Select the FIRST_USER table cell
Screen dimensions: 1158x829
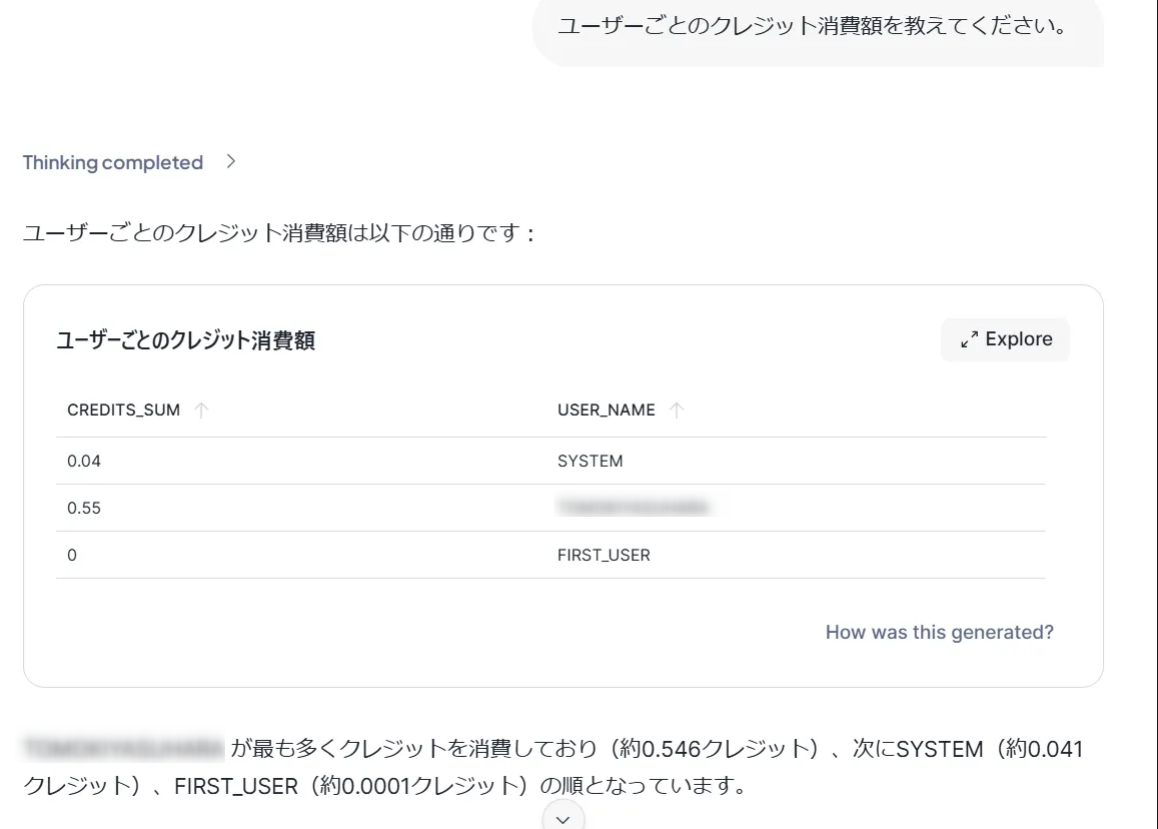[603, 554]
